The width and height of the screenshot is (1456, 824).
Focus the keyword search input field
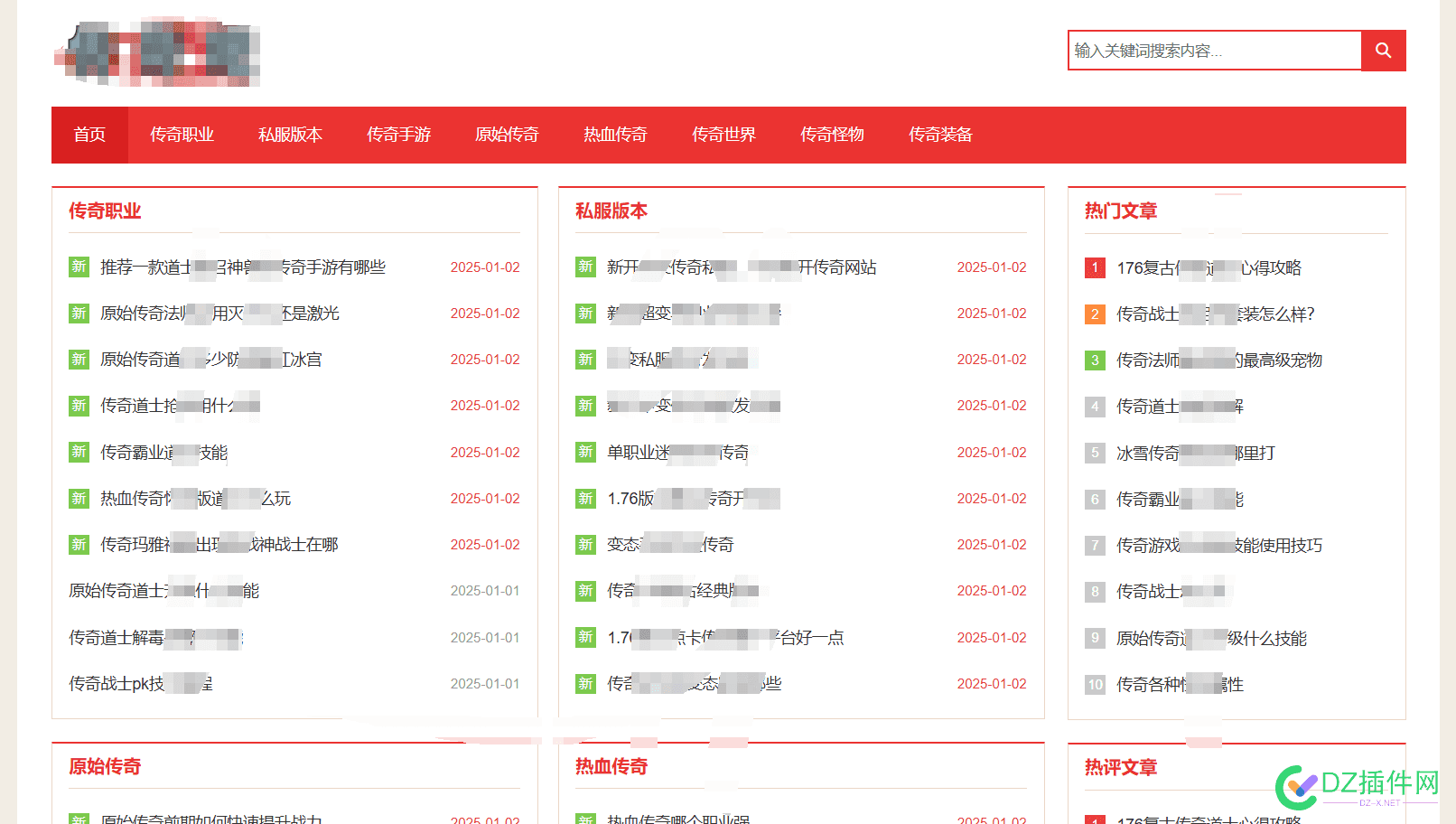coord(1215,51)
